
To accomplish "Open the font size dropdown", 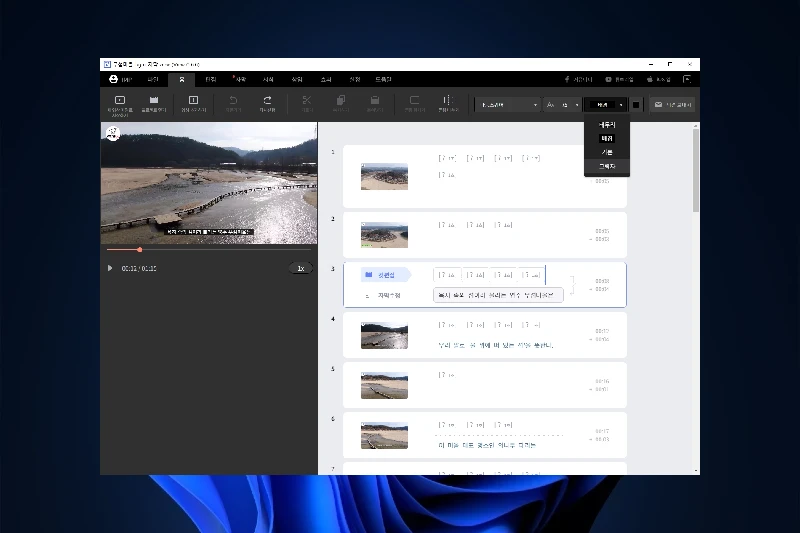I will [x=562, y=104].
